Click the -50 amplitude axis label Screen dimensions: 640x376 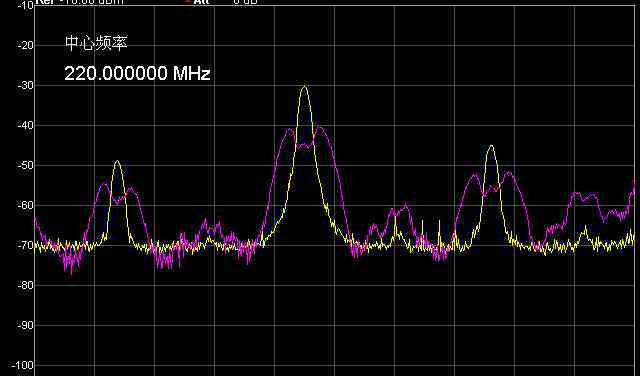coord(25,165)
